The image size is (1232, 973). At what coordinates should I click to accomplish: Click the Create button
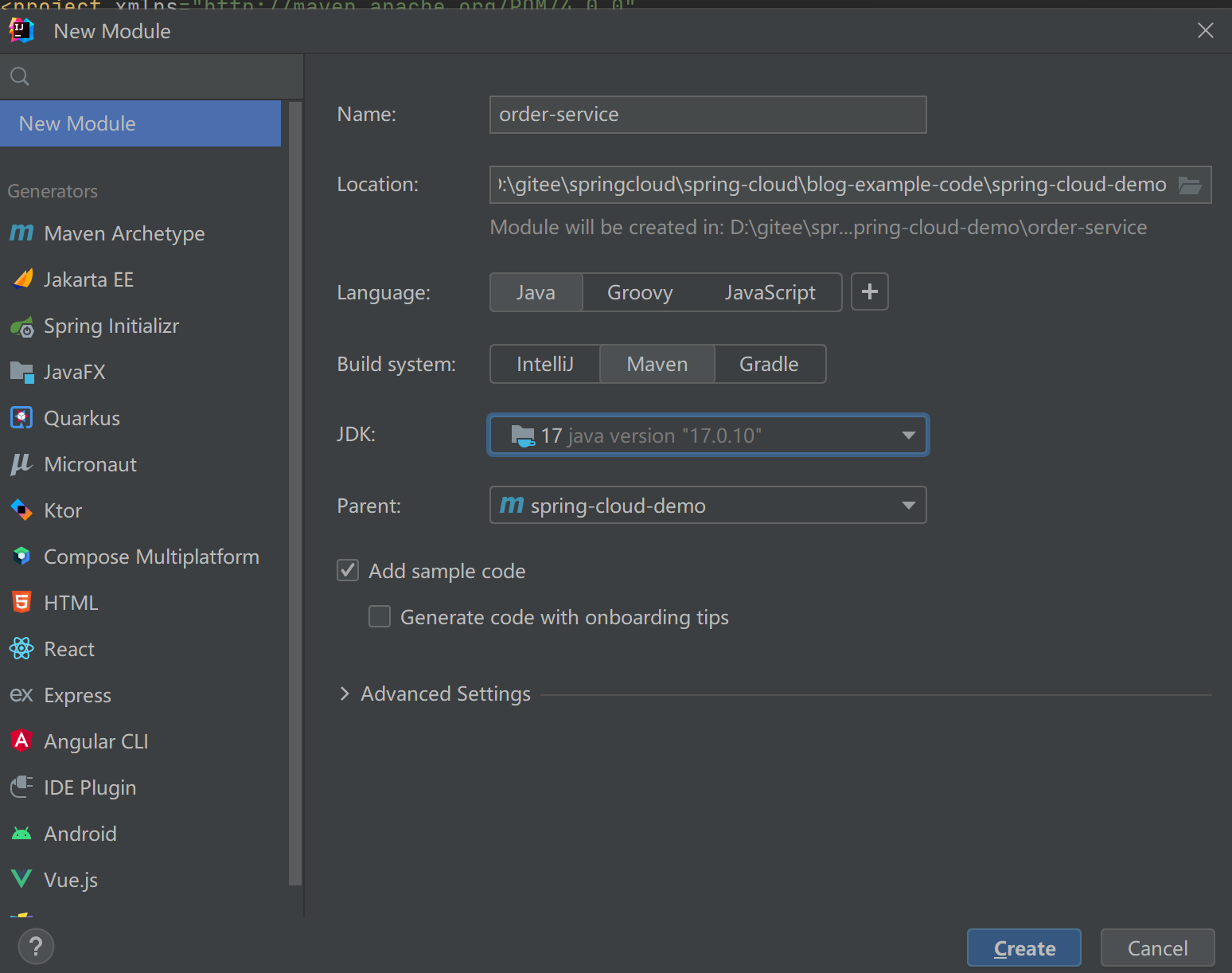(1024, 948)
